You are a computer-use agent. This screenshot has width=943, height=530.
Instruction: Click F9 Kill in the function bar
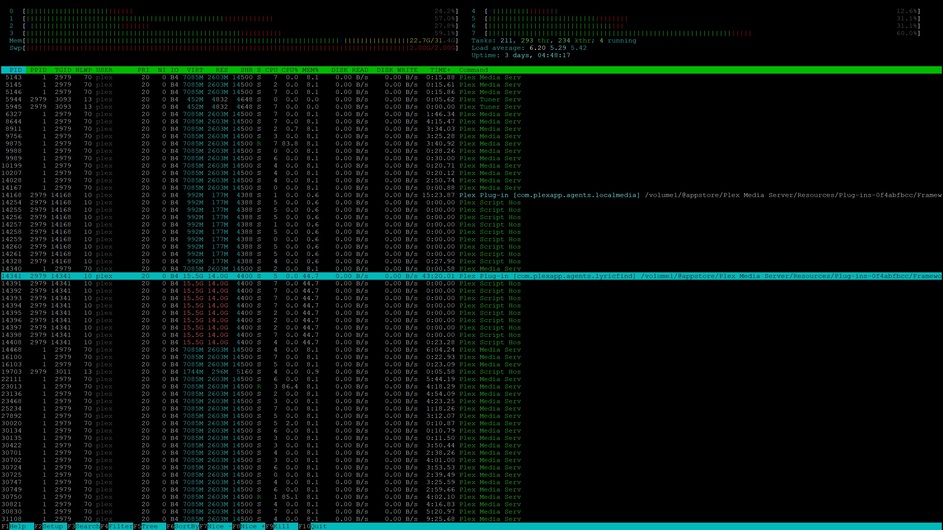point(281,526)
